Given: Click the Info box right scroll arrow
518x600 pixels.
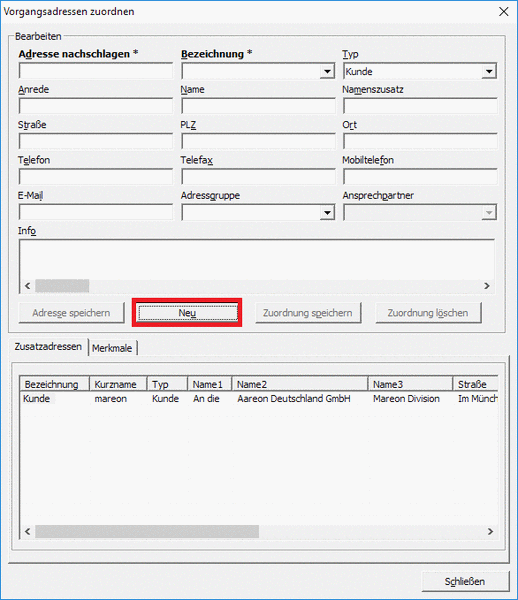Looking at the screenshot, I should tap(487, 286).
